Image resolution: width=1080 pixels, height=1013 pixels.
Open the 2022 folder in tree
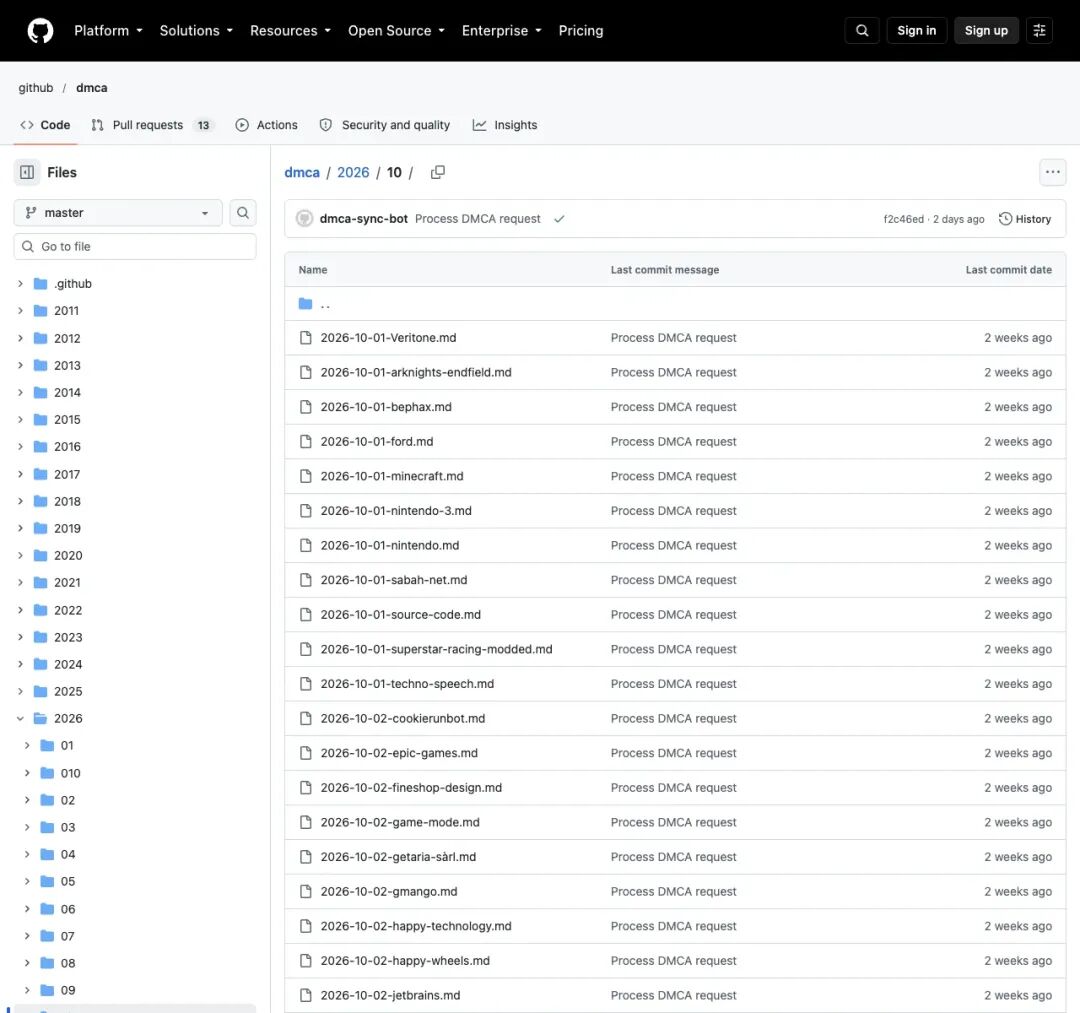point(68,610)
